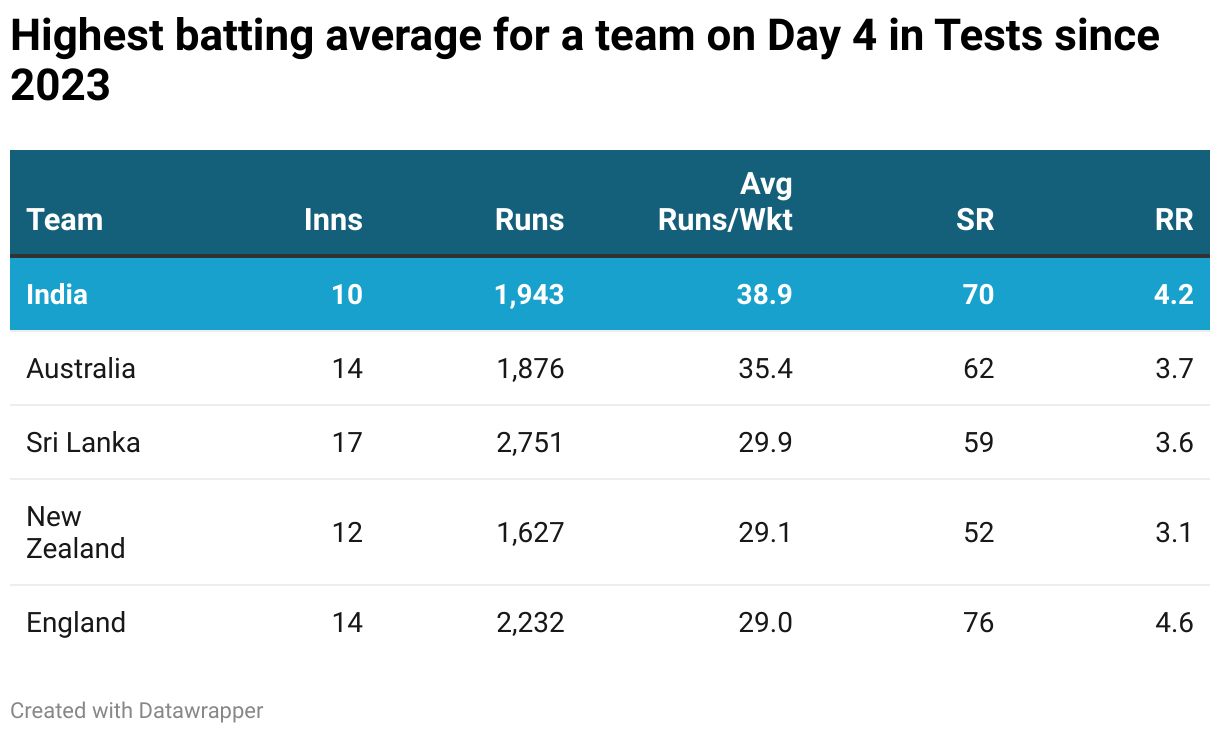
Task: Click New Zealand's 52 strike rate cell
Action: click(979, 532)
